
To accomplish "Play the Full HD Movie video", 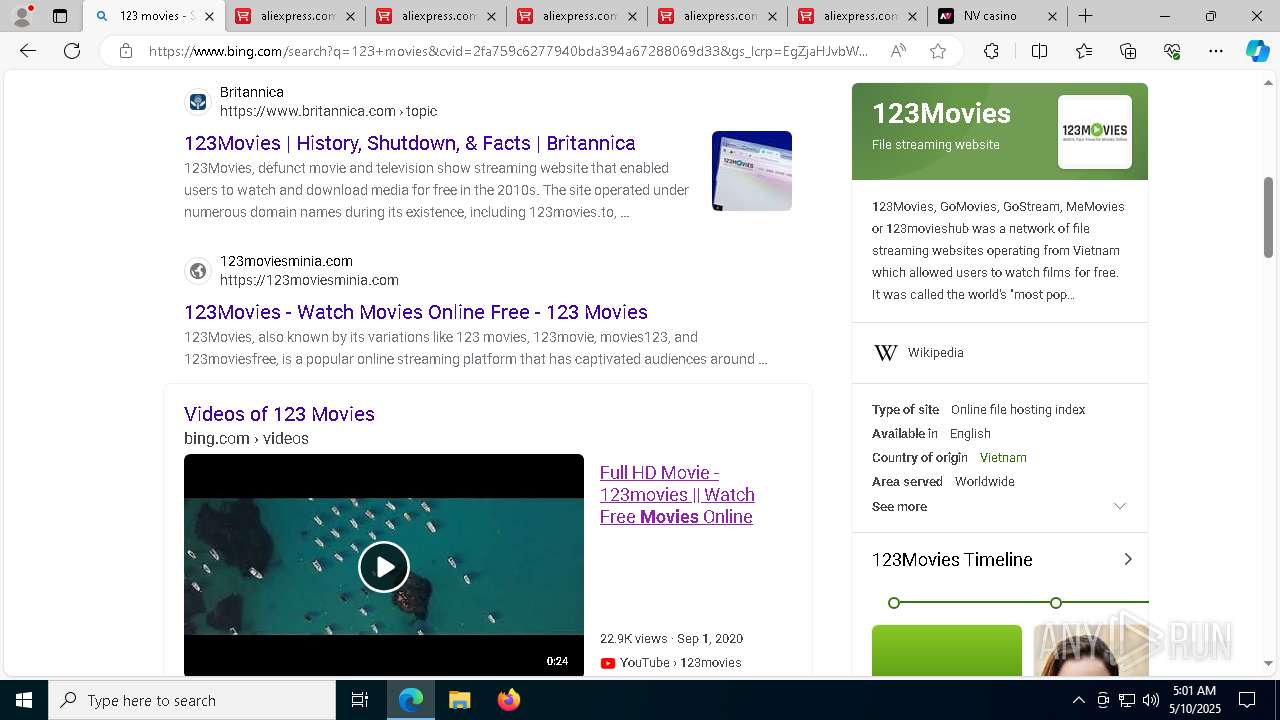I will tap(384, 566).
